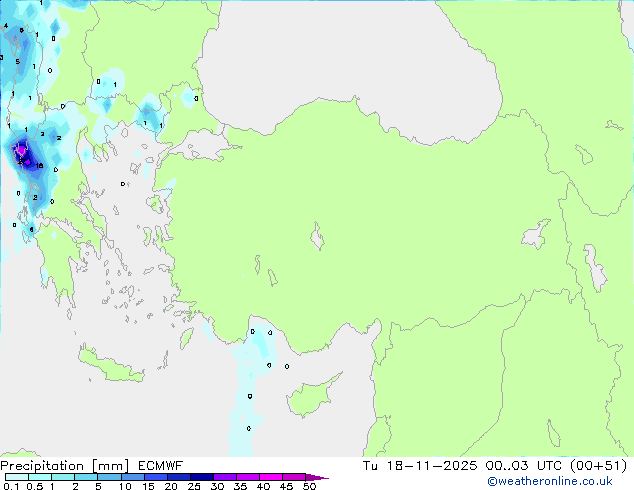Click the 20–25 mm legend swatch
The width and height of the screenshot is (634, 490).
pos(178,477)
